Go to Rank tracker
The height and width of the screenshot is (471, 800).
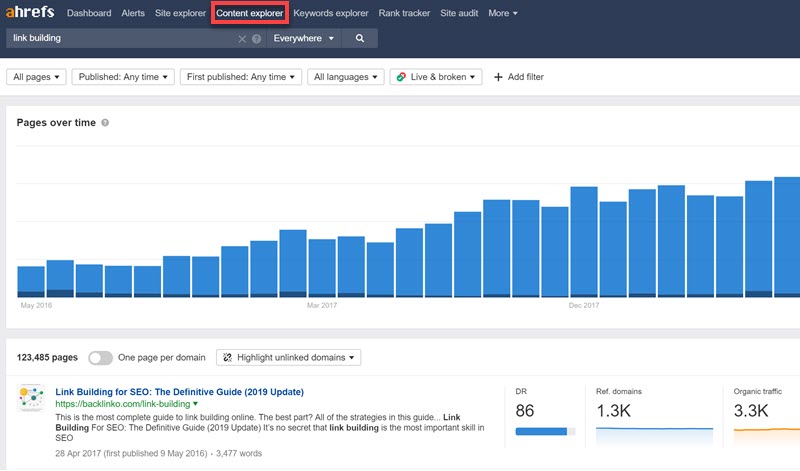pos(404,13)
